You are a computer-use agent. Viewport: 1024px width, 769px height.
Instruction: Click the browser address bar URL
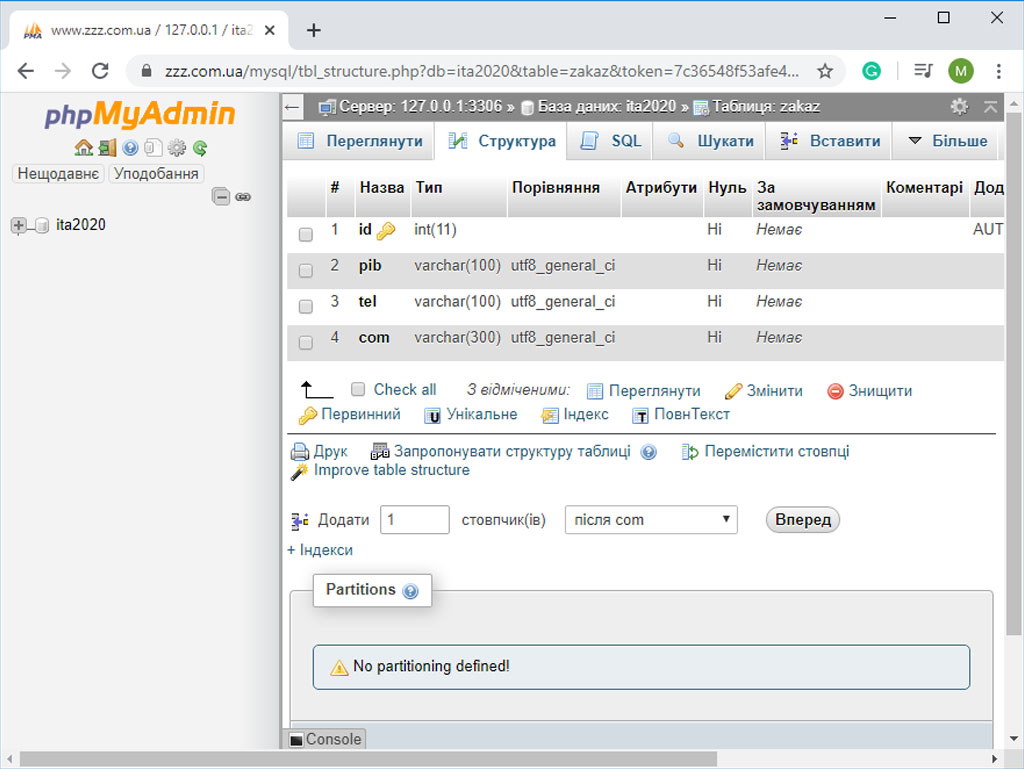point(481,71)
